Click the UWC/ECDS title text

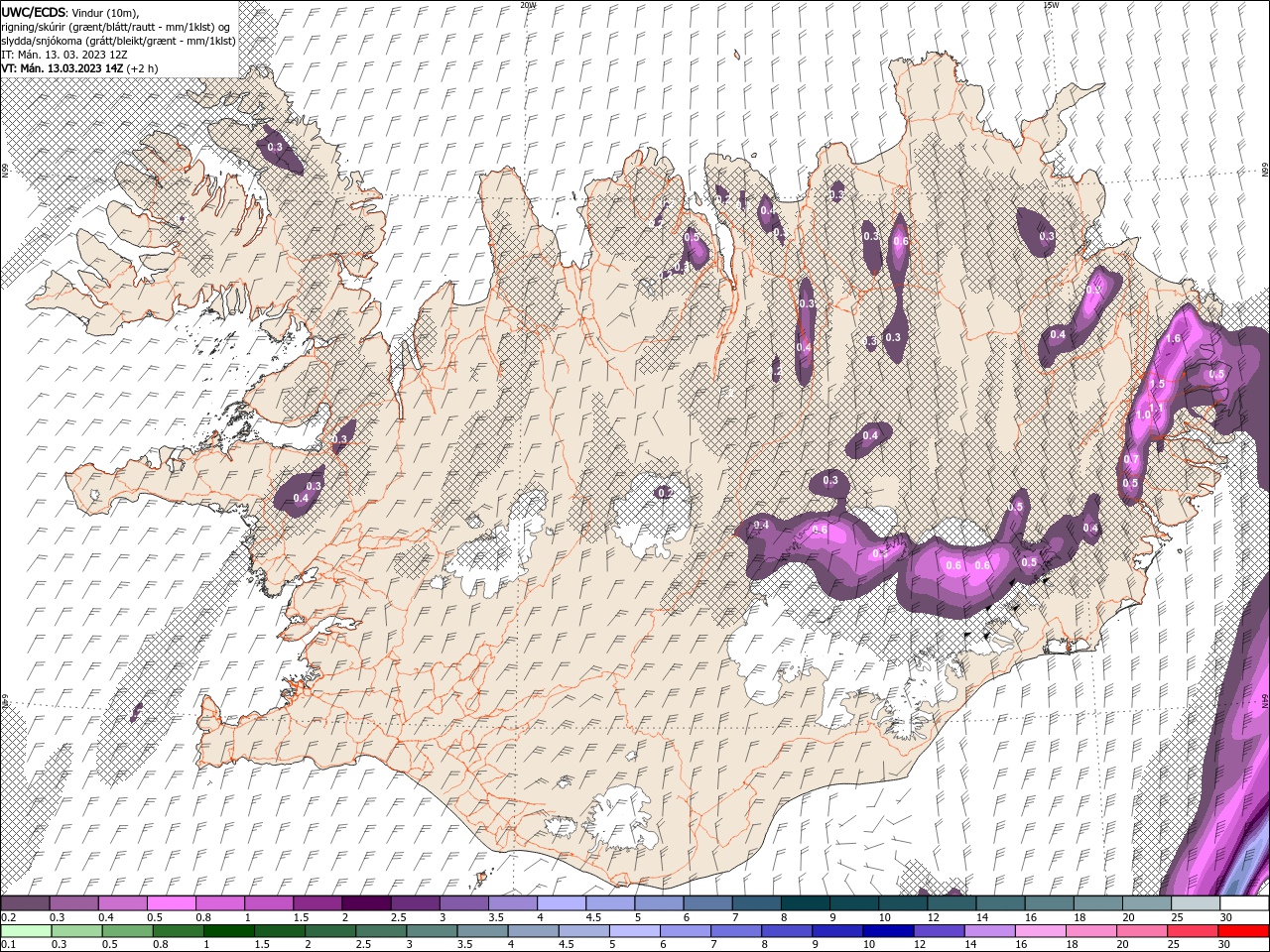pos(33,11)
